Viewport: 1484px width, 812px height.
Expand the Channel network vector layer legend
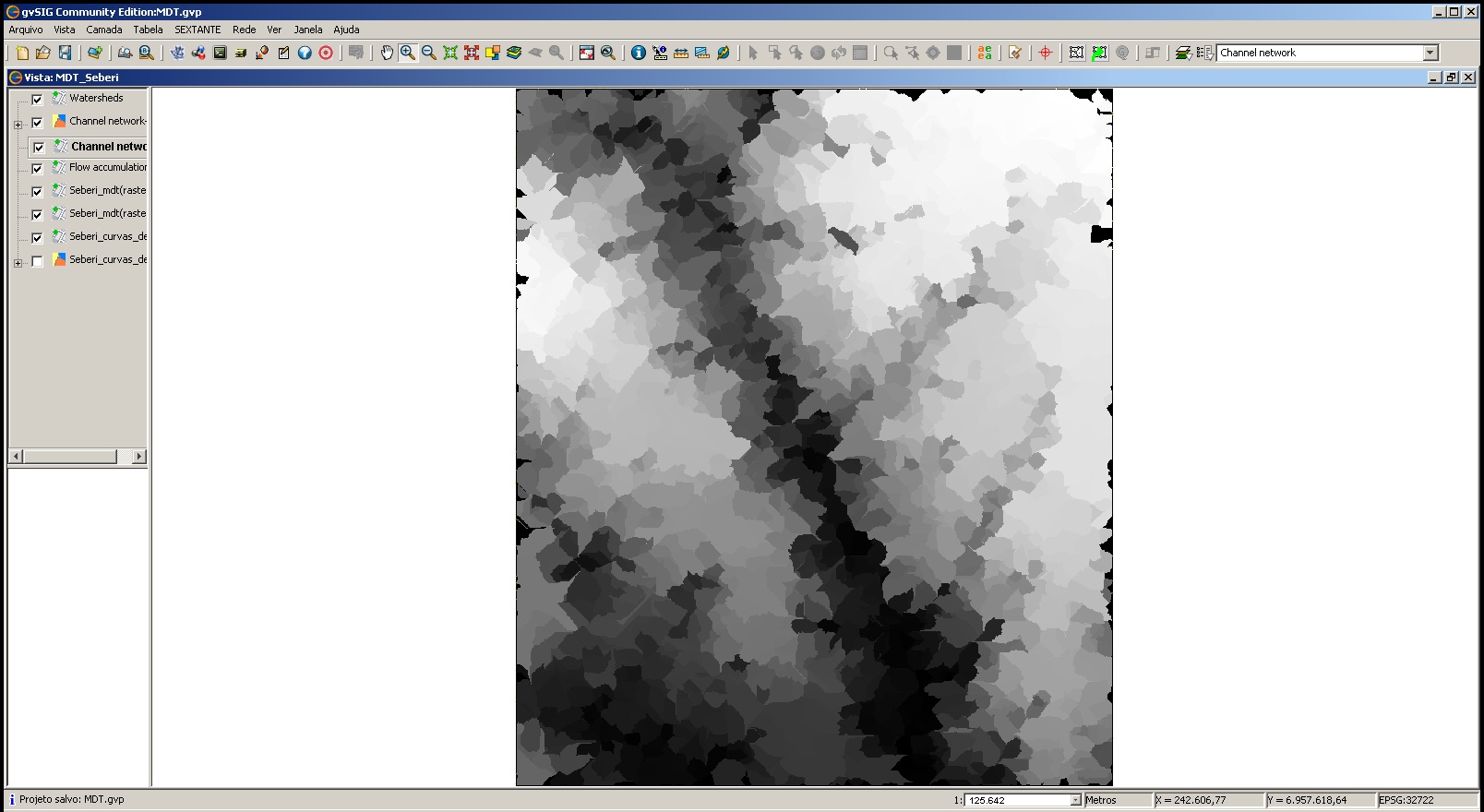tap(18, 125)
